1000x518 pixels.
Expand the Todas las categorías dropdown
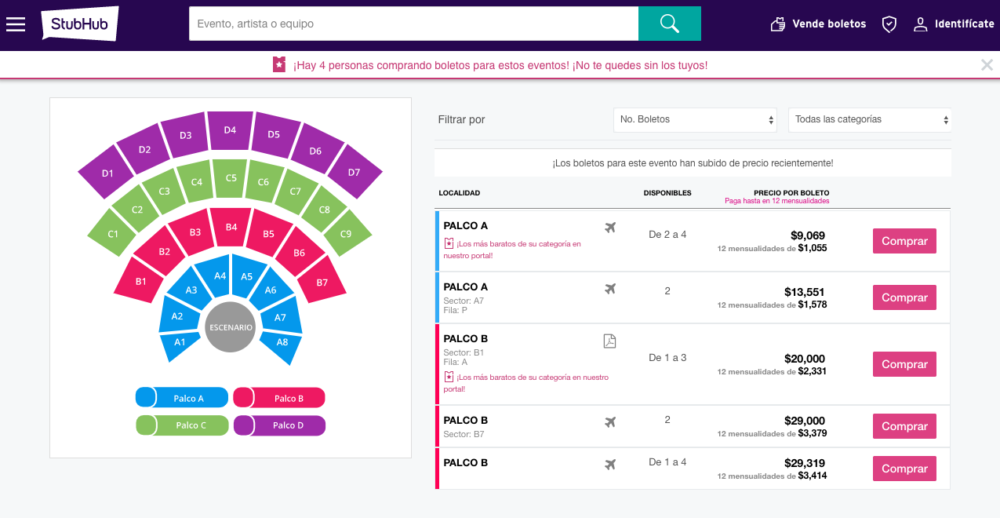point(870,119)
